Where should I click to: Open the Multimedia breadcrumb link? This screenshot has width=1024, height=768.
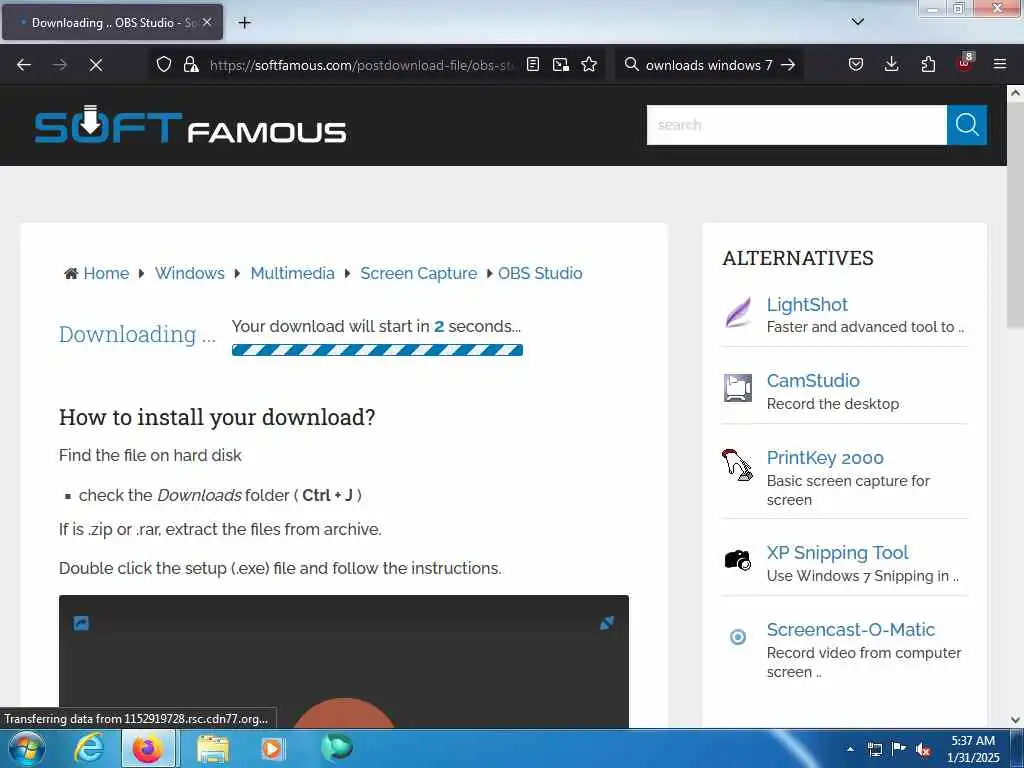point(293,273)
